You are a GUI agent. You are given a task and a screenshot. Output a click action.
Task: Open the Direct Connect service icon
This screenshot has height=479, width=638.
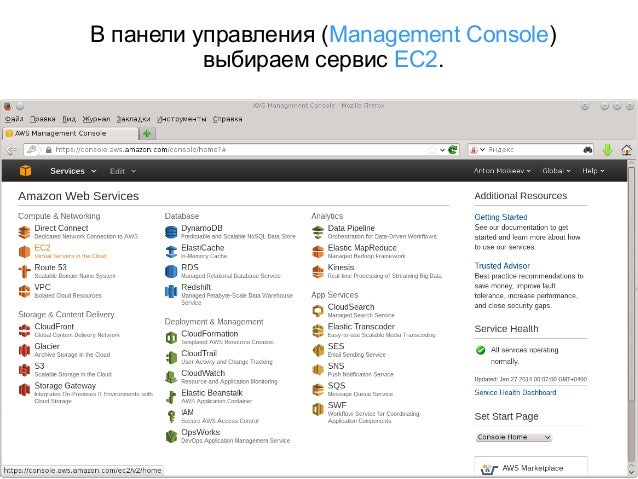pos(24,232)
